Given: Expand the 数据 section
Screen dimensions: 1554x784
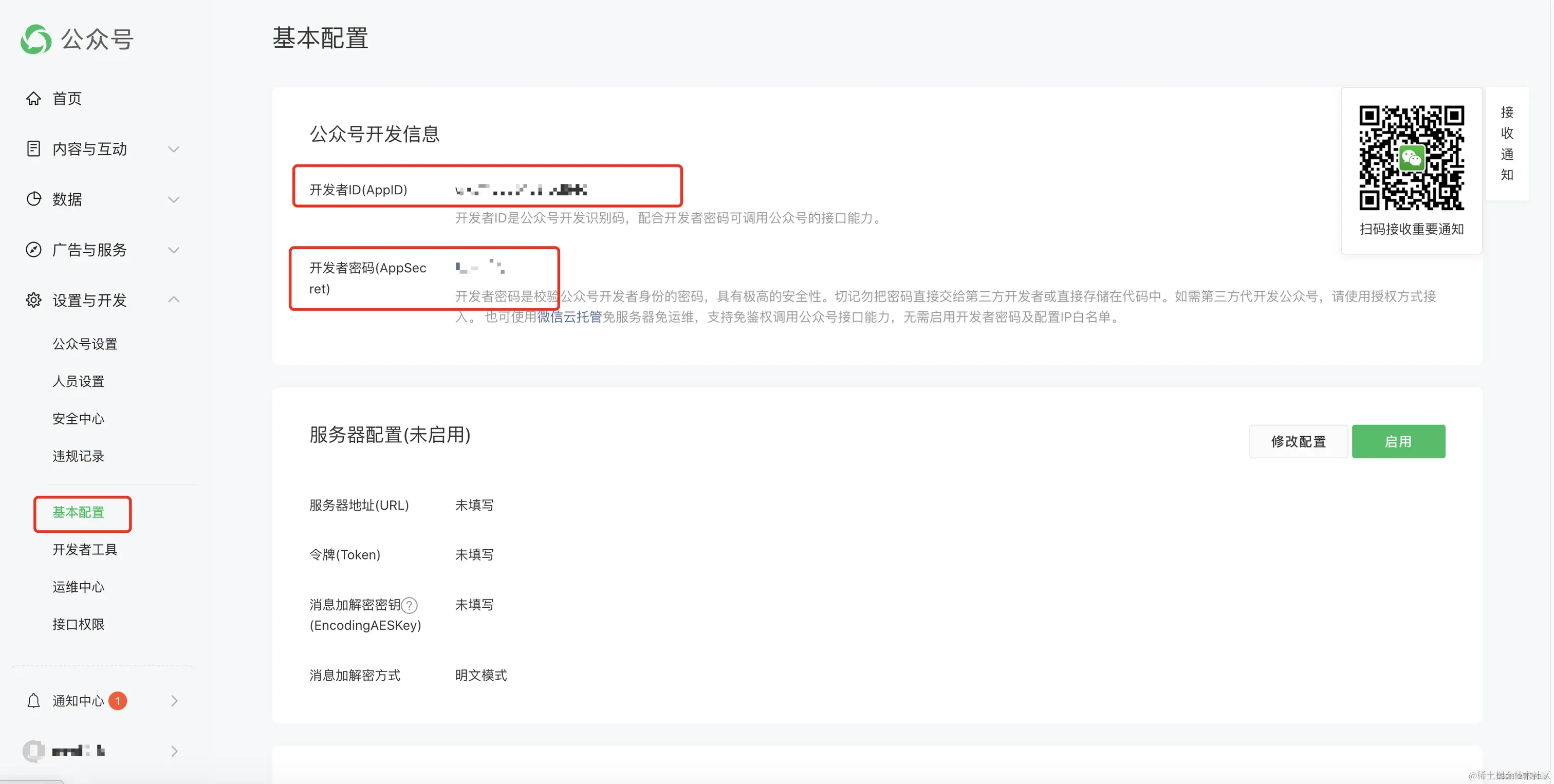Looking at the screenshot, I should pos(174,199).
